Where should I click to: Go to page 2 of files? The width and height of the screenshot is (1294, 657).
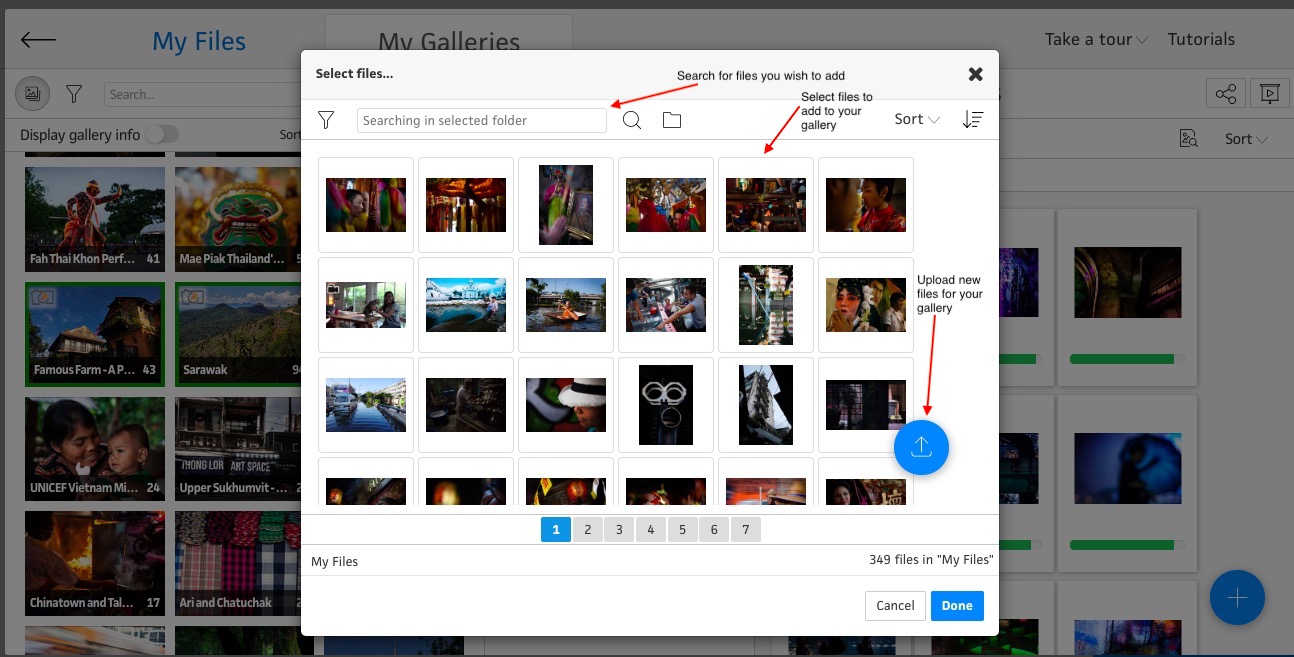tap(588, 530)
